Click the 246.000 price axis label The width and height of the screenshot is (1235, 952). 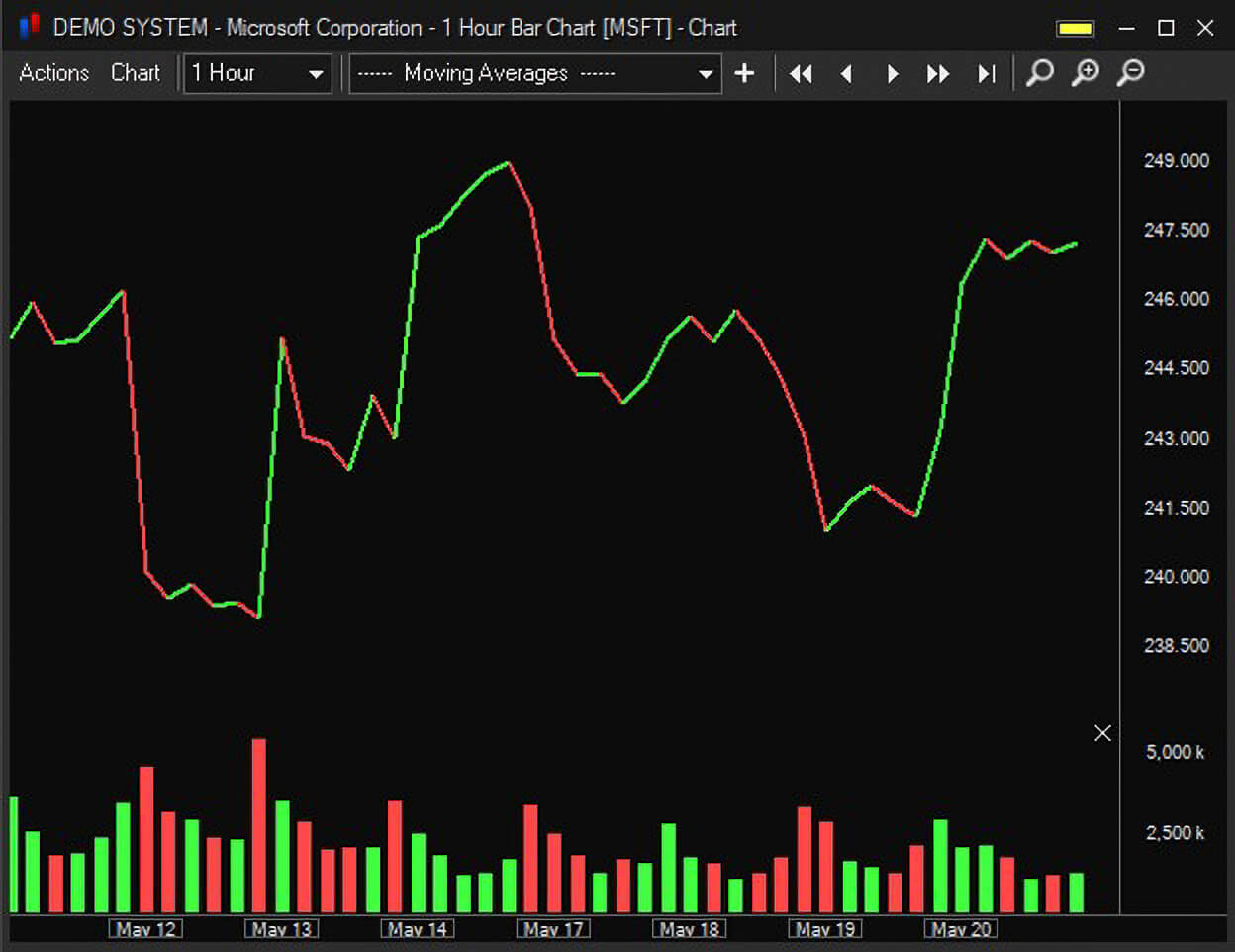(x=1177, y=299)
